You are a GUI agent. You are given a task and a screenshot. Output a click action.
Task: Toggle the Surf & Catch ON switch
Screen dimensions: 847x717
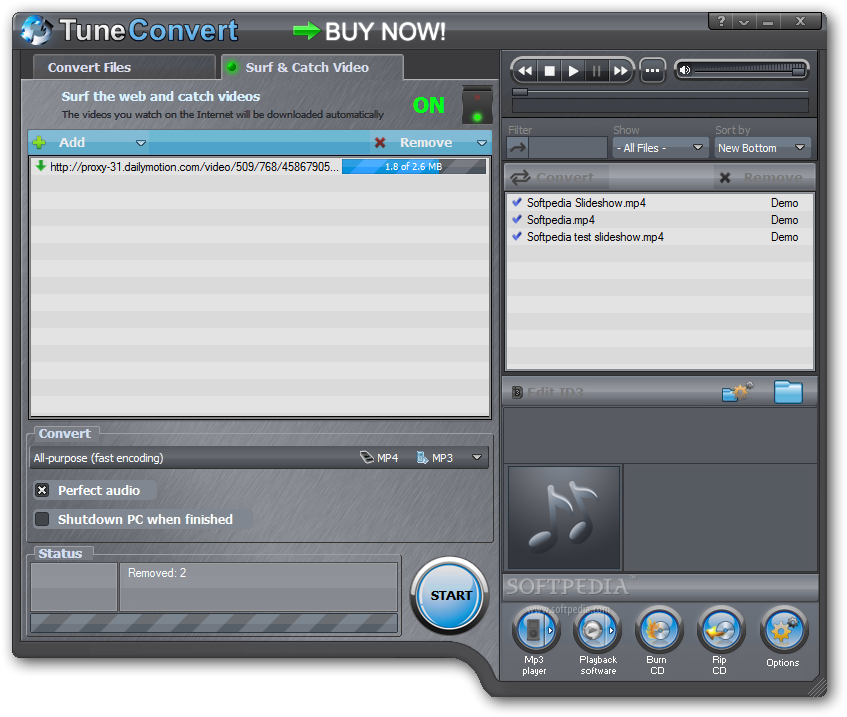[476, 106]
